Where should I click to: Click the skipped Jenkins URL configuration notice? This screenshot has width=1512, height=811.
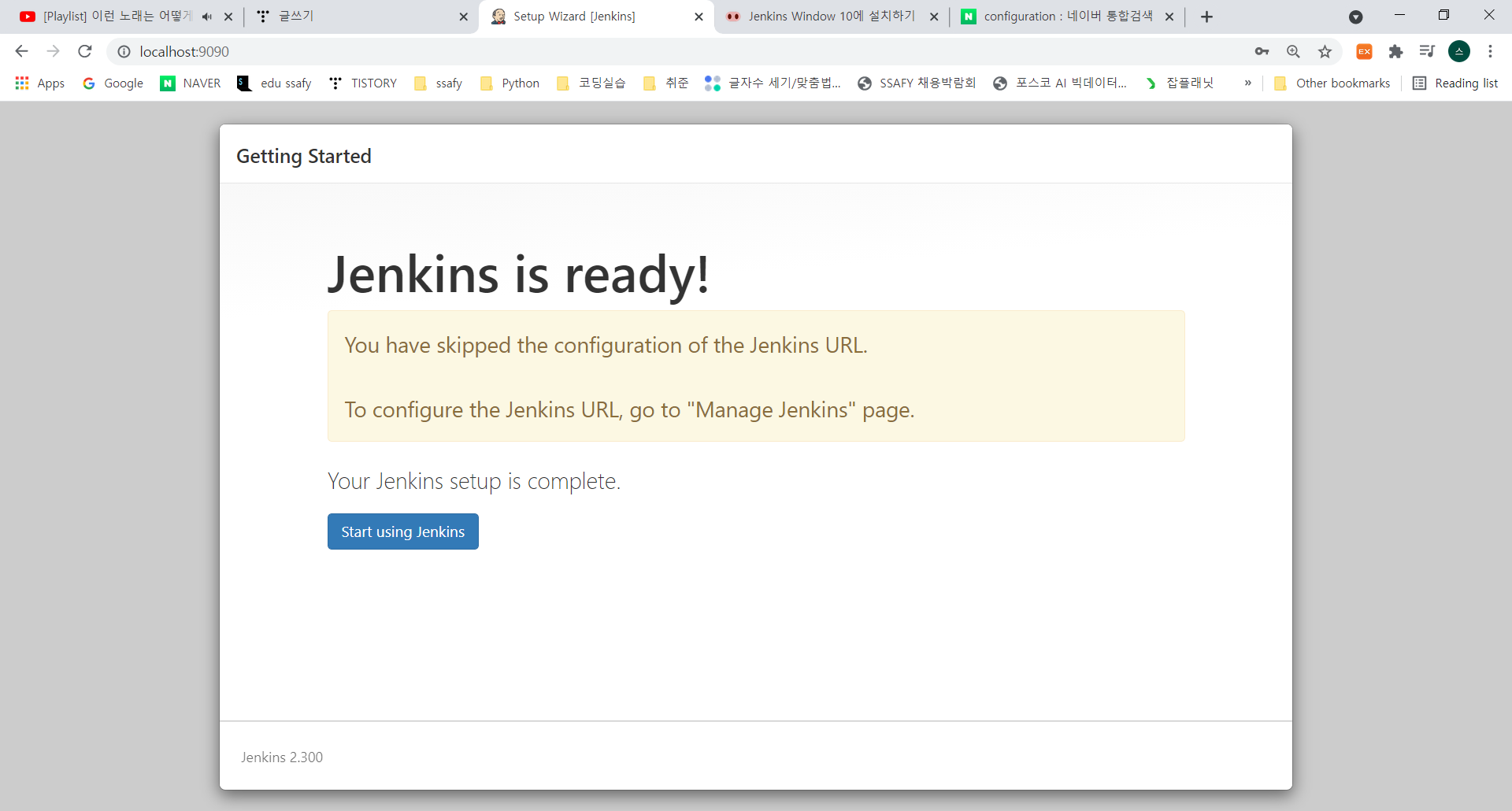coord(756,376)
